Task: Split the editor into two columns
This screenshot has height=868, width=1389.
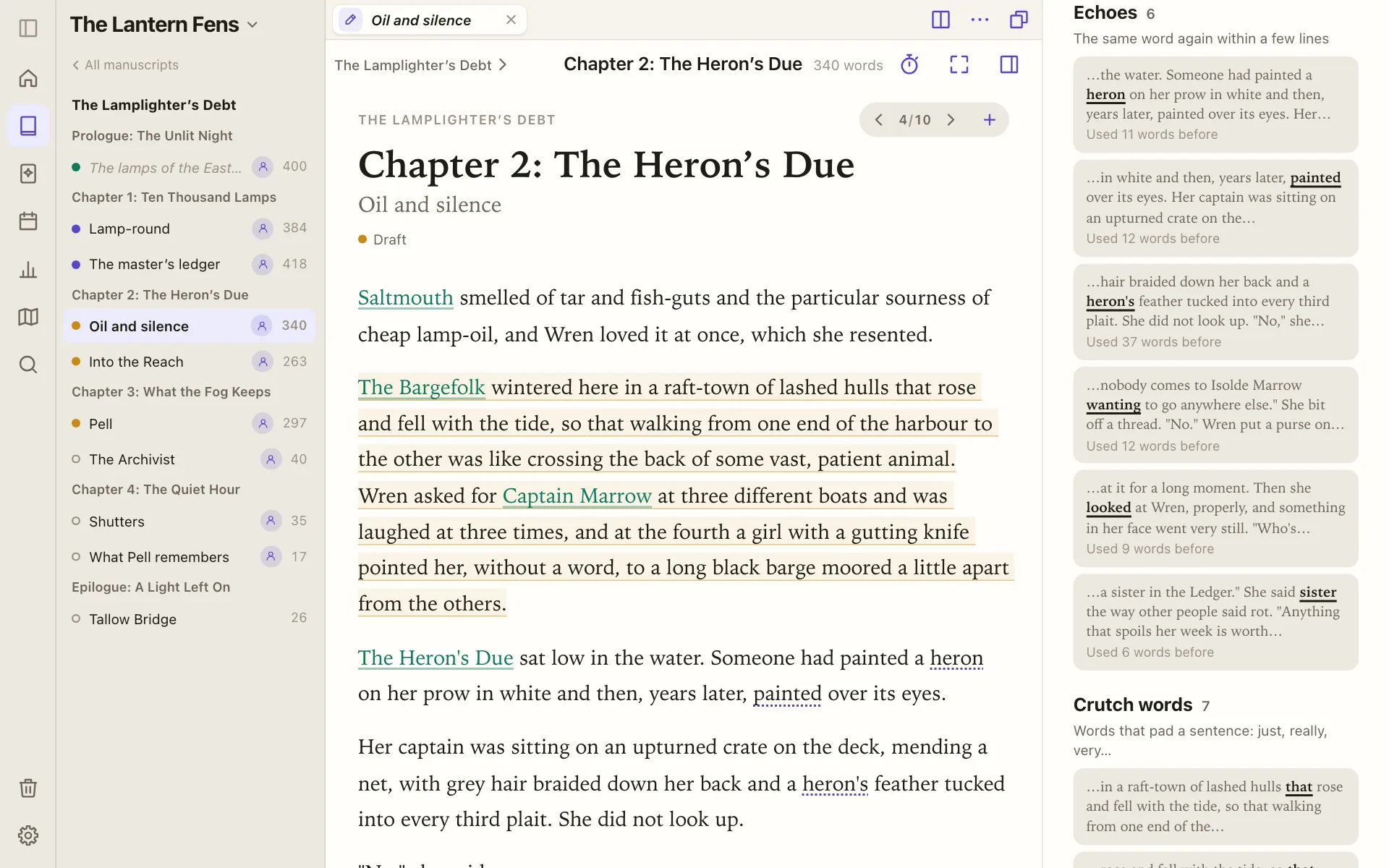Action: coord(940,20)
